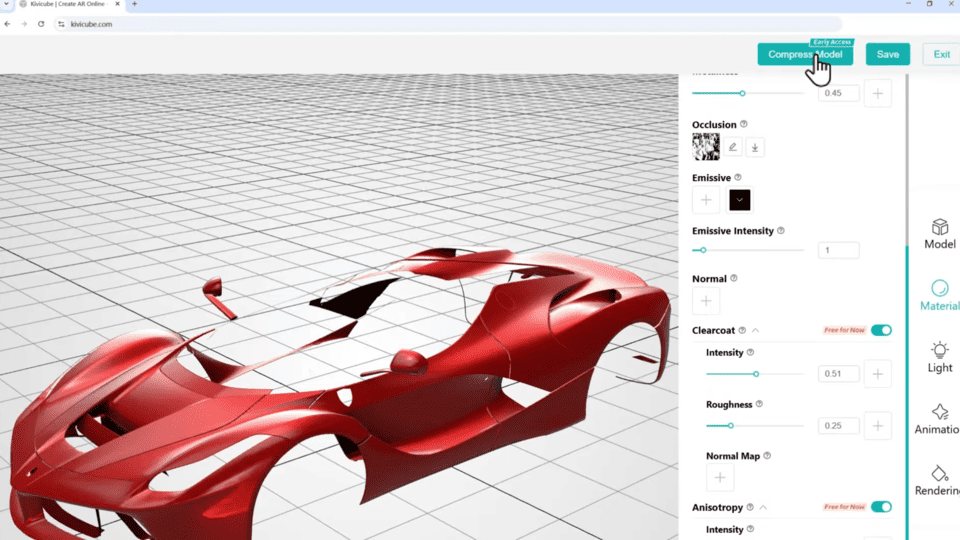Open the Light settings panel

pos(940,358)
